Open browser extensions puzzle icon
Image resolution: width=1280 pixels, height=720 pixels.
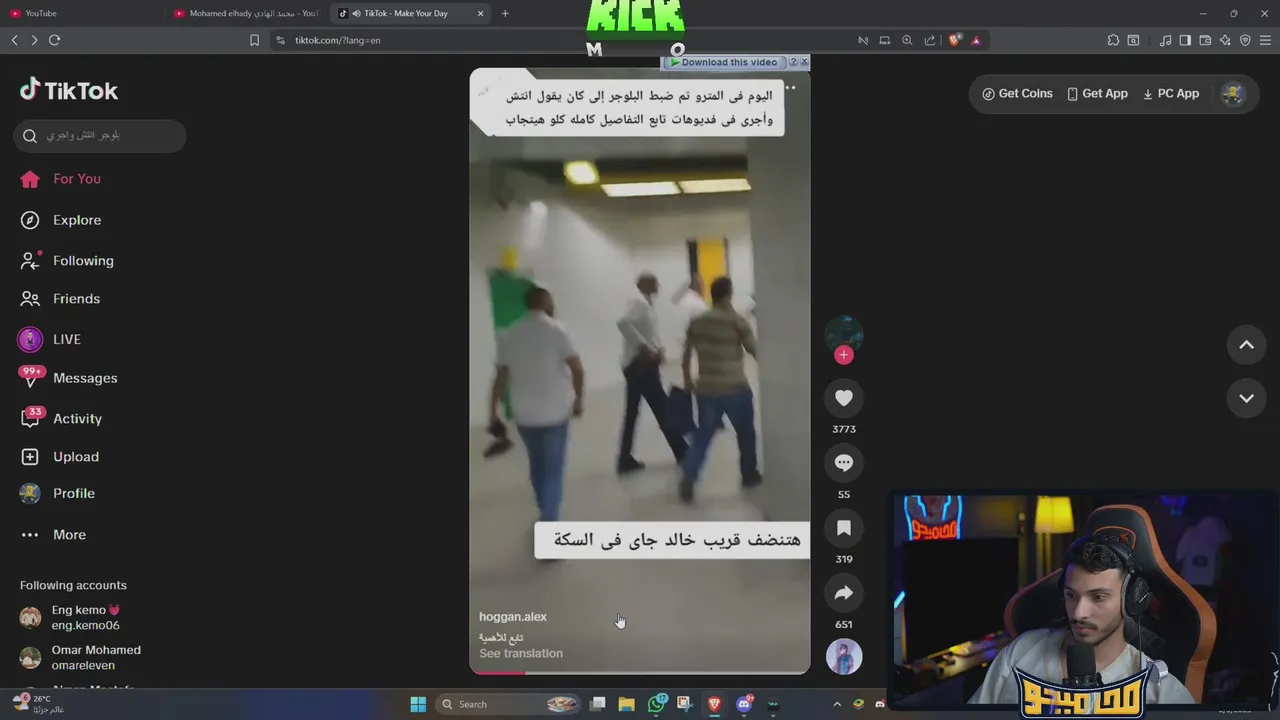[x=1113, y=40]
